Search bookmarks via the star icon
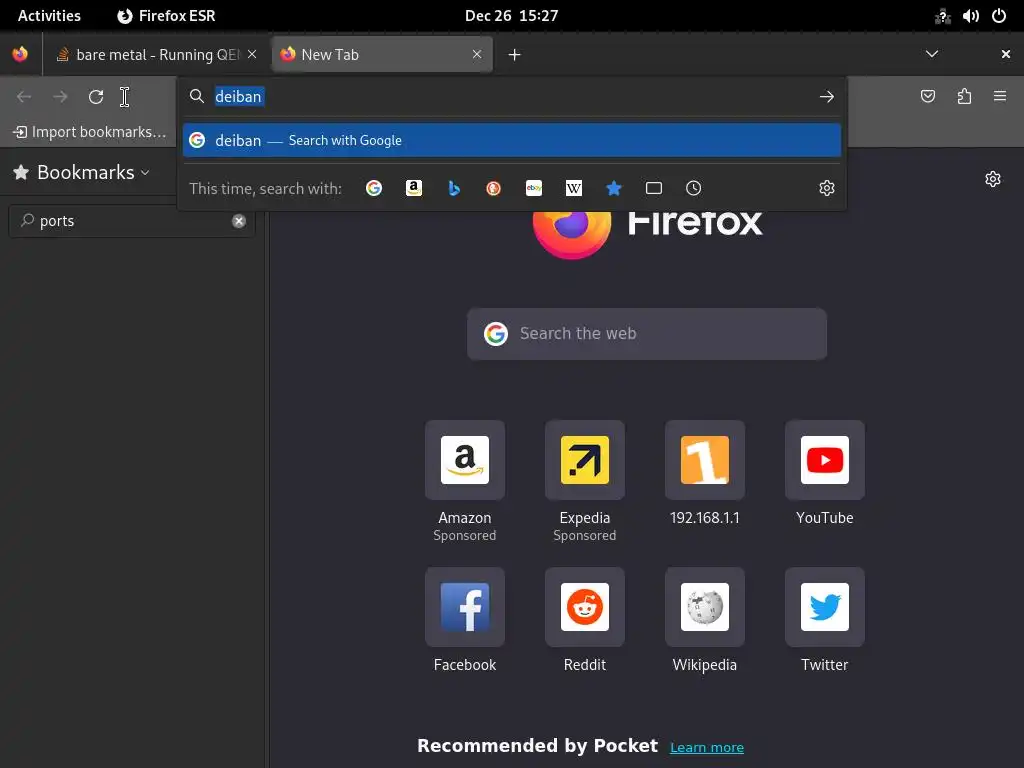The image size is (1024, 768). [613, 188]
